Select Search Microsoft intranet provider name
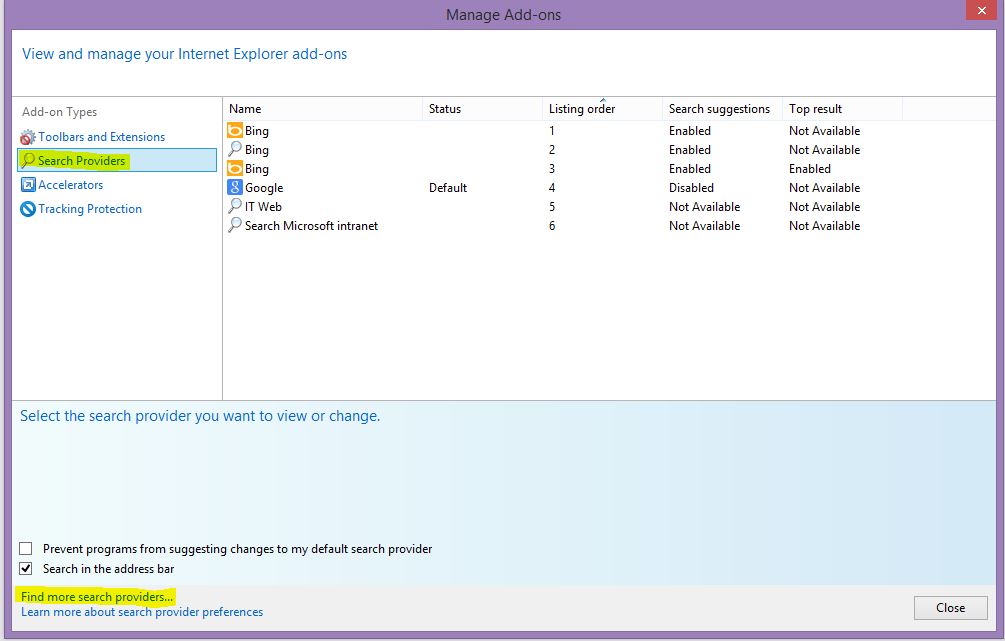 tap(311, 226)
